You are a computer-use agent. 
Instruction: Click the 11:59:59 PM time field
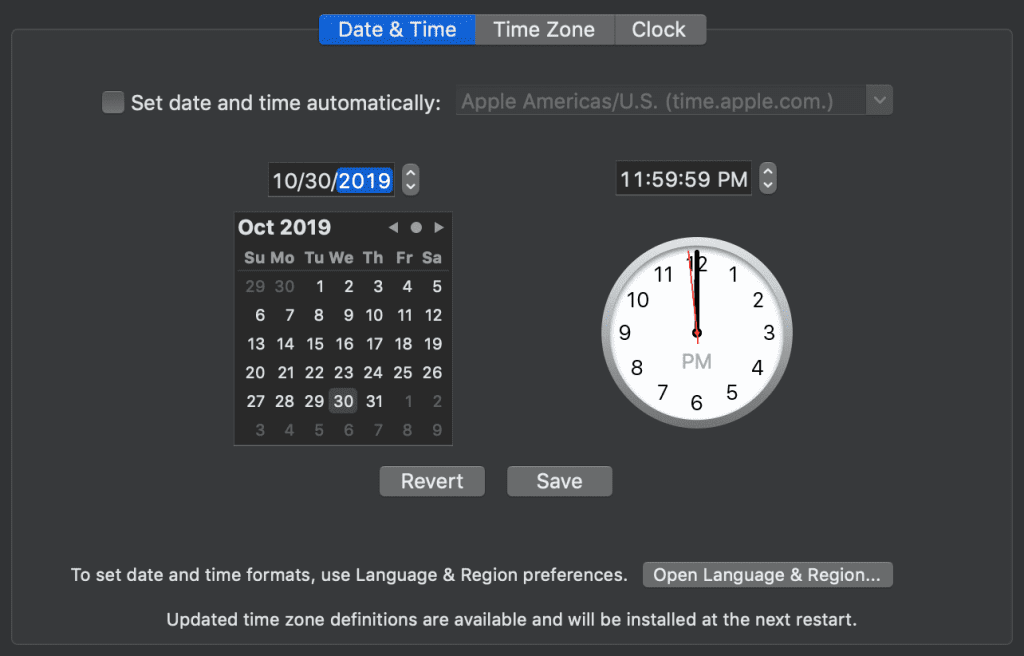684,178
